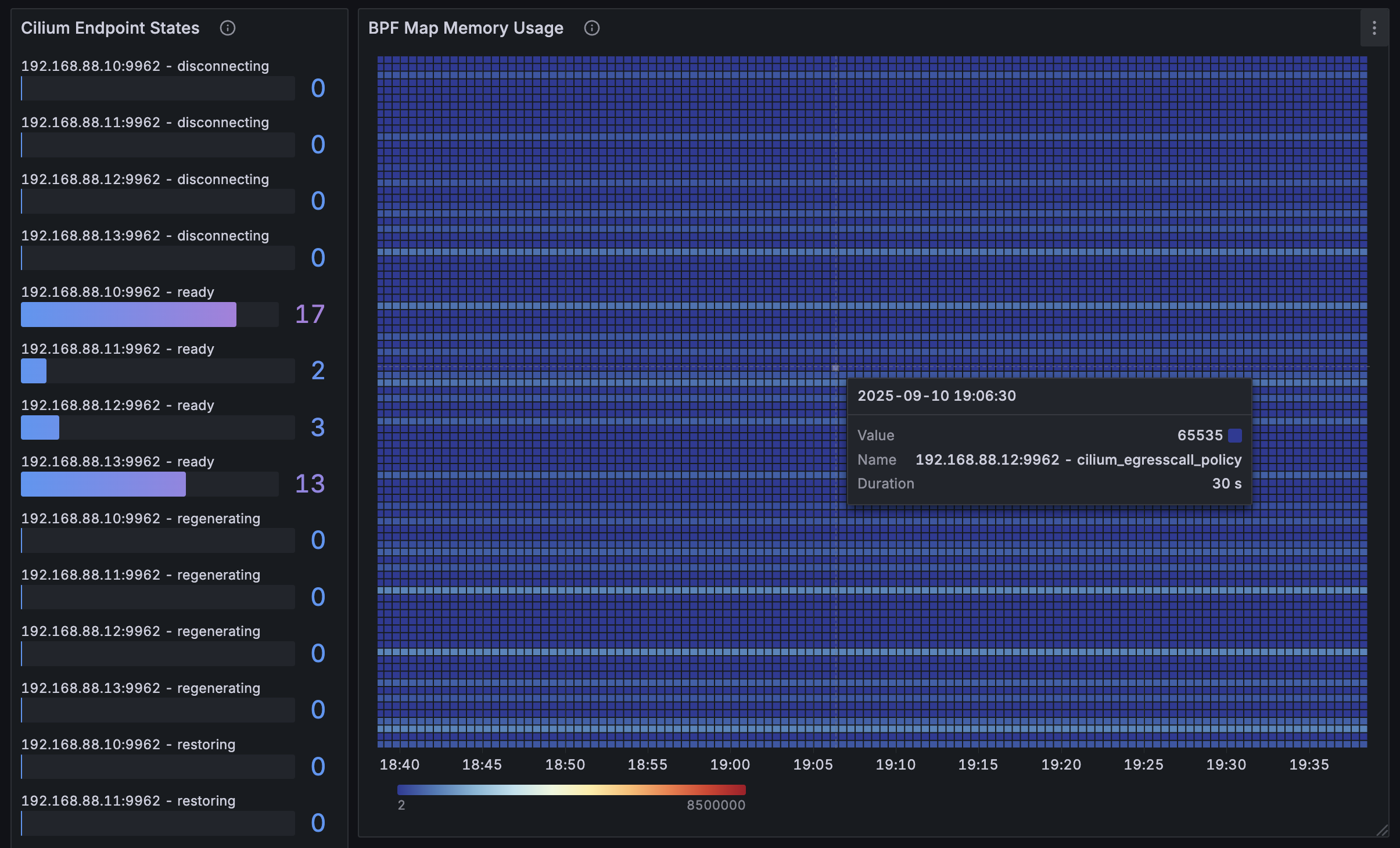Screen dimensions: 1400x848
Task: Select the 192.168.88.12:9962 ready bar
Action: pos(40,427)
